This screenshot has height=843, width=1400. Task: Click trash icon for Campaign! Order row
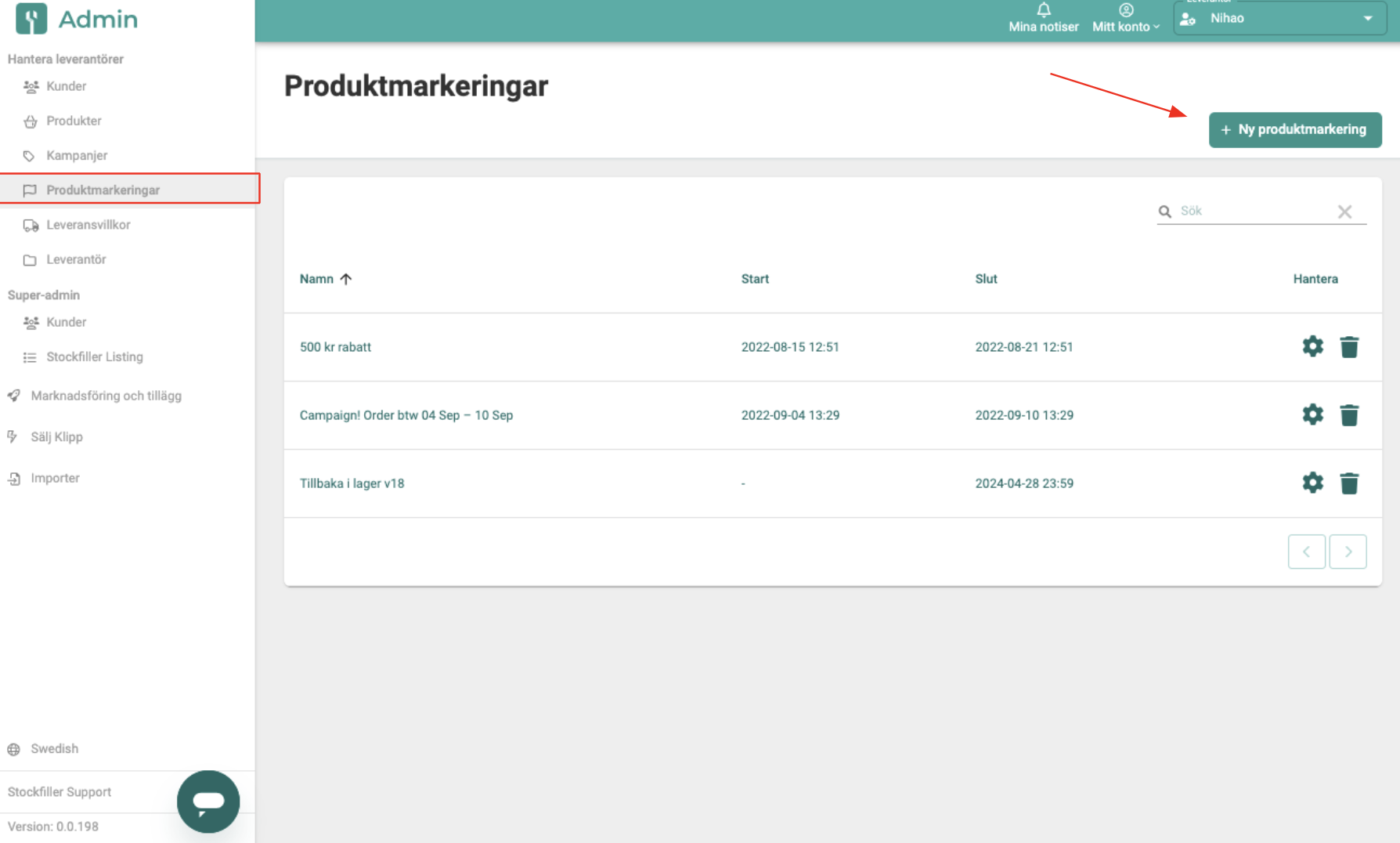(x=1348, y=415)
